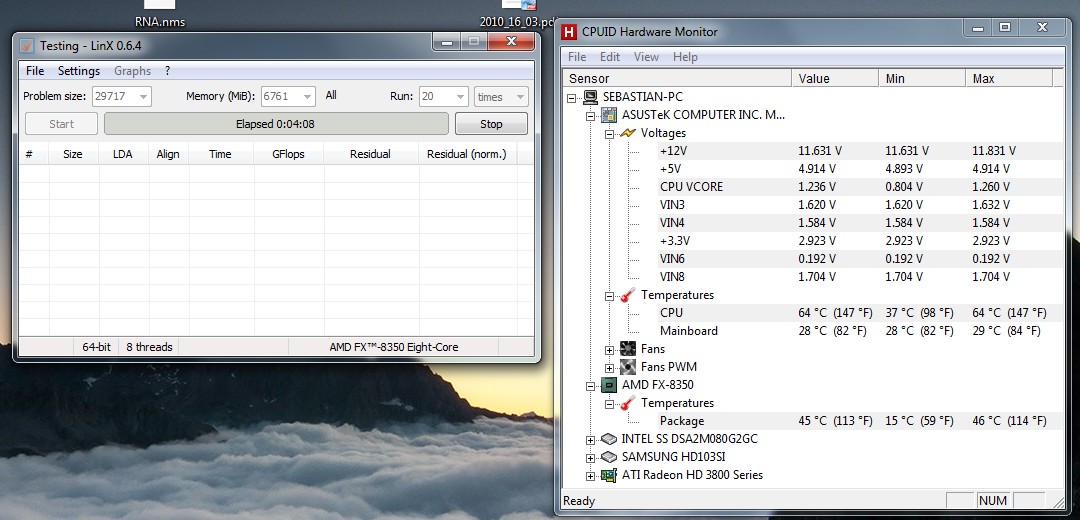The width and height of the screenshot is (1080, 520).
Task: Open LinX Settings menu
Action: (x=79, y=71)
